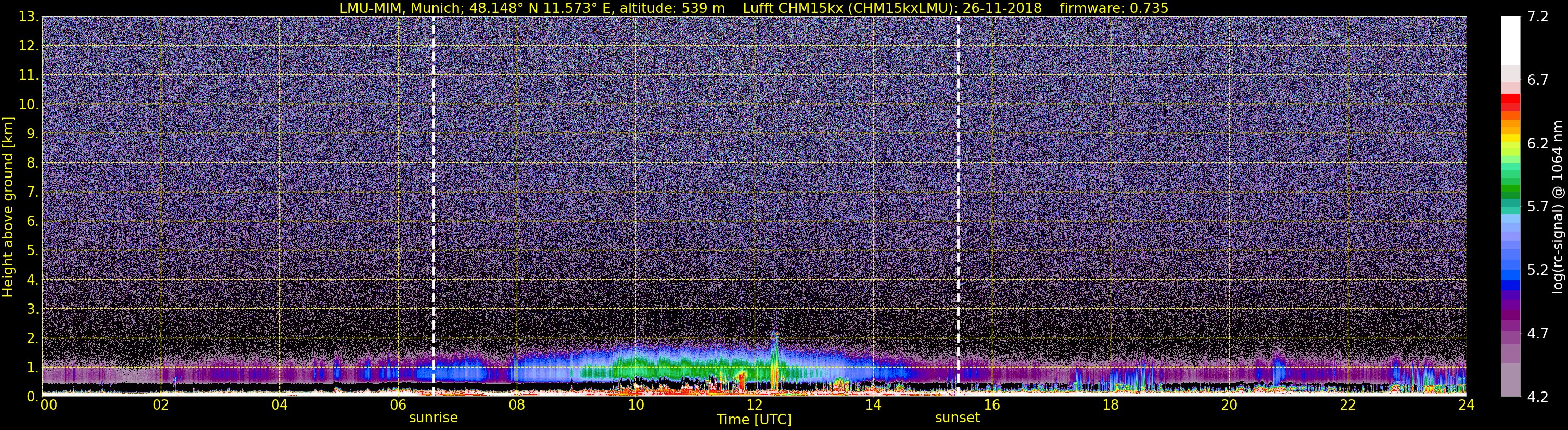Click the '08' time axis tick label
This screenshot has height=430, width=1568.
point(516,405)
